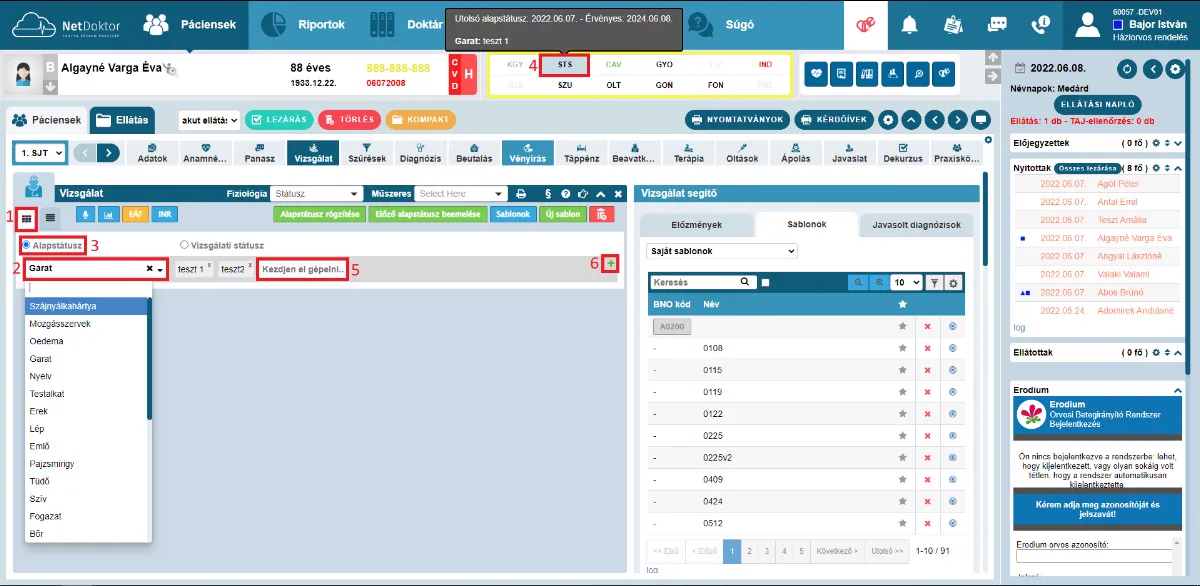The height and width of the screenshot is (586, 1200).
Task: Click the refresh icon beside the date
Action: click(1128, 69)
